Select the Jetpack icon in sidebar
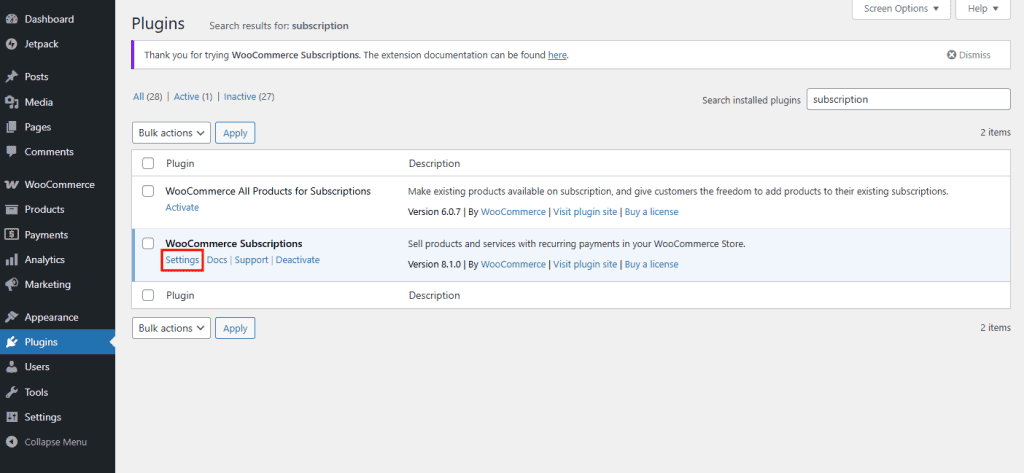The width and height of the screenshot is (1024, 473). coord(11,44)
